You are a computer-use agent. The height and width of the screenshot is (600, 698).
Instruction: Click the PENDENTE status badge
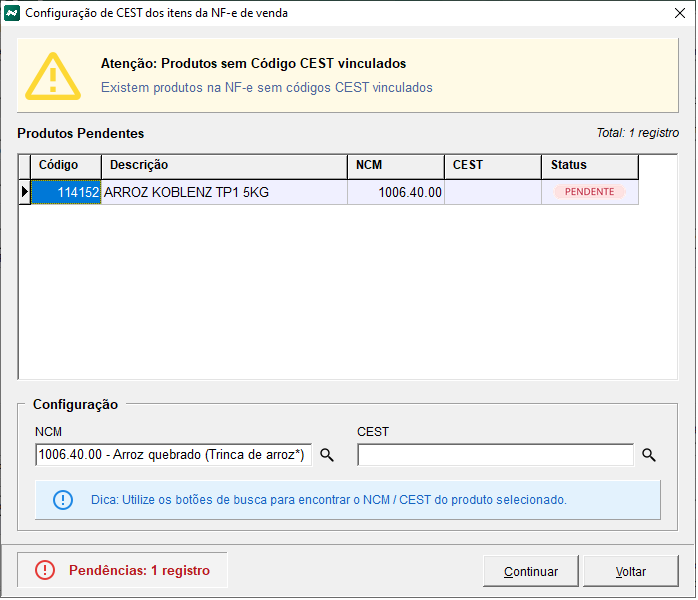tap(589, 192)
